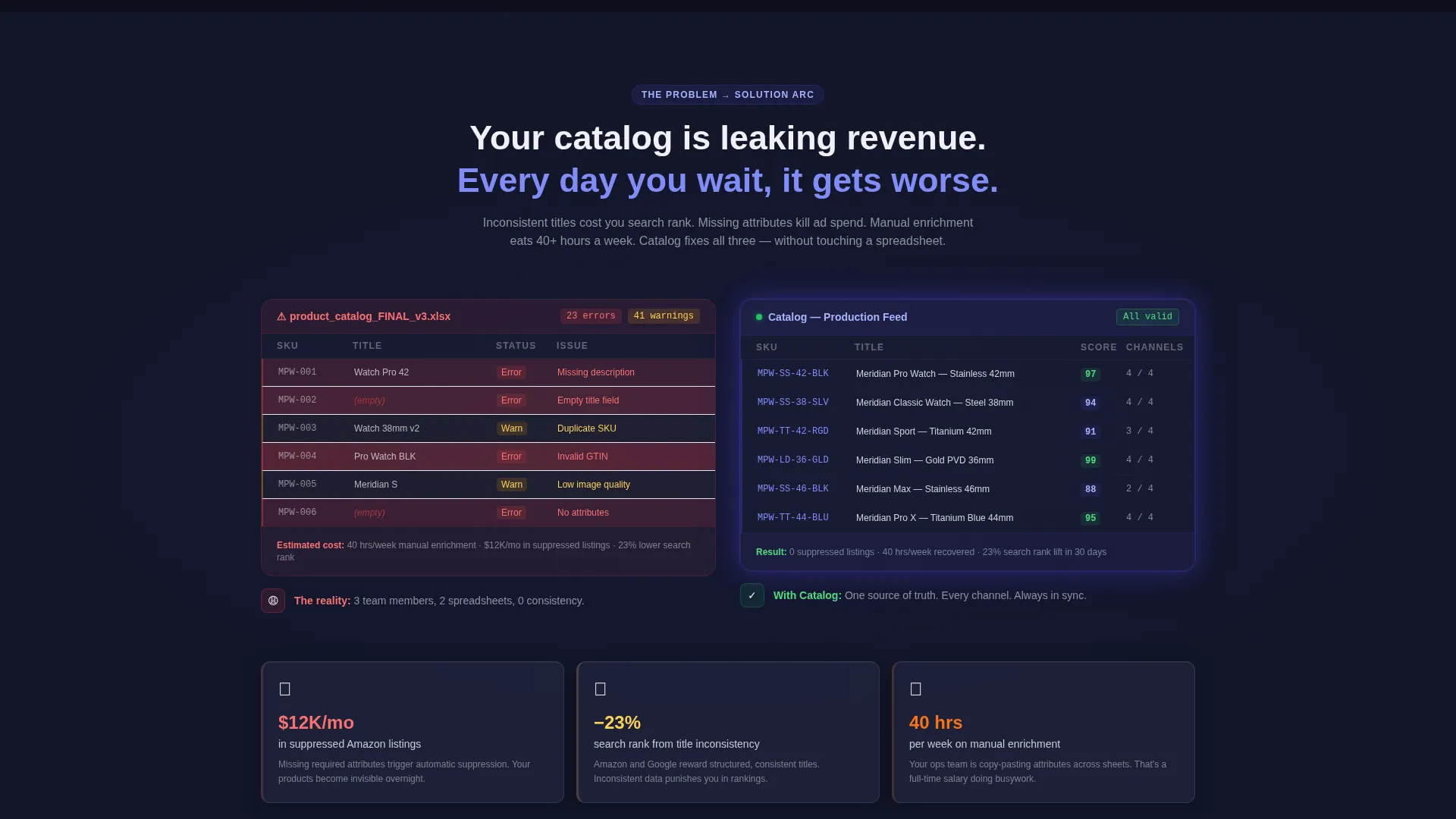Click the No attributes issue
Viewport: 1456px width, 819px height.
583,513
